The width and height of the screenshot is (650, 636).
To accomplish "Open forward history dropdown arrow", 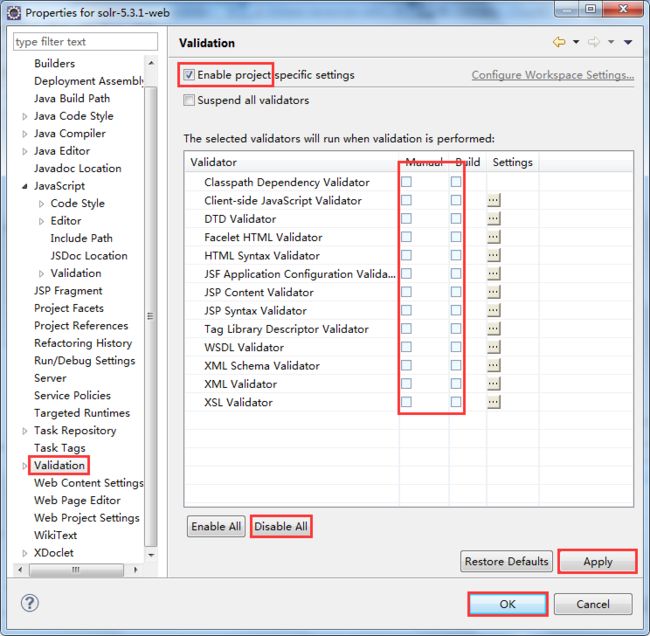I will click(611, 42).
